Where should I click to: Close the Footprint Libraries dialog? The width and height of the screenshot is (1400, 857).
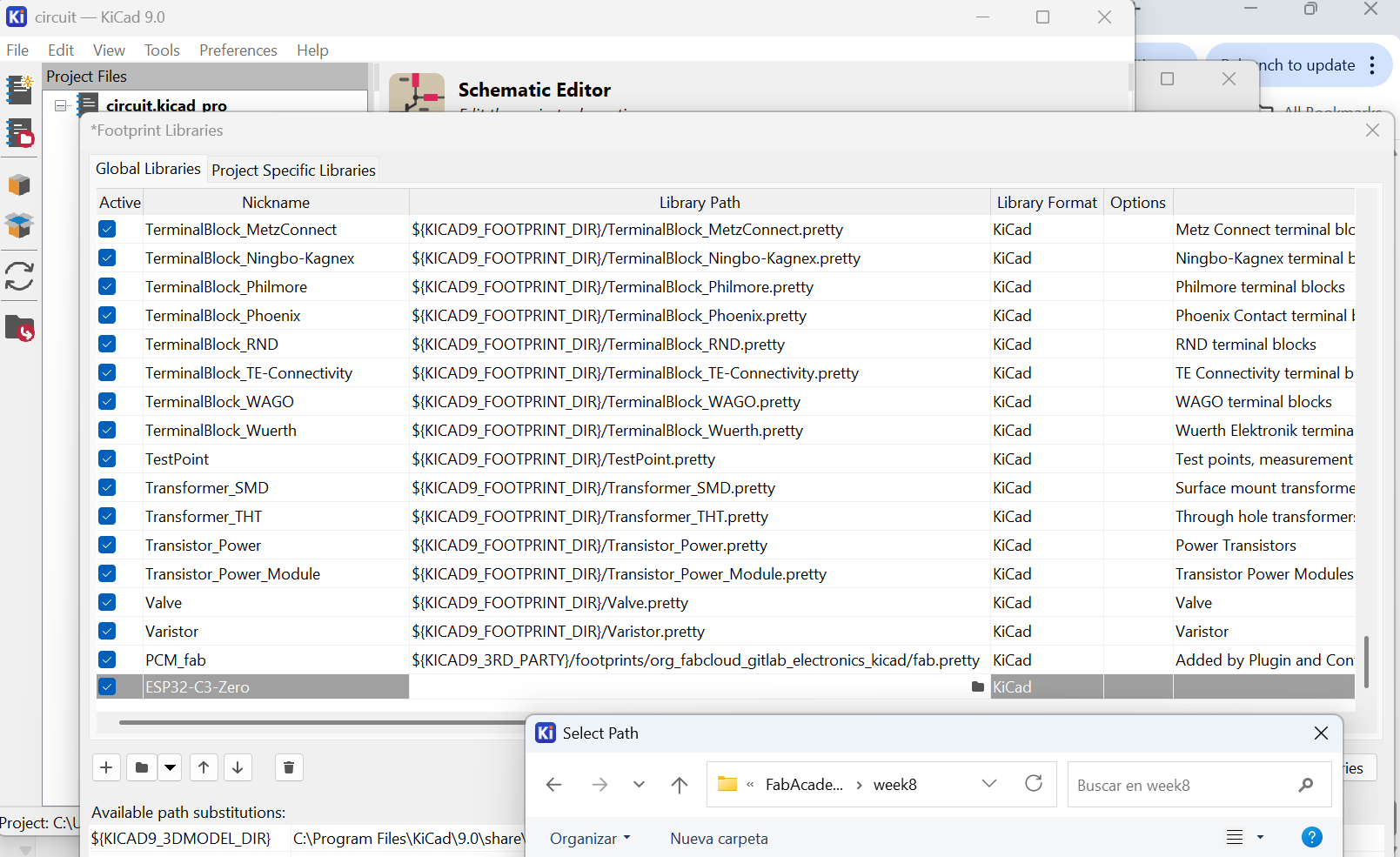coord(1373,131)
